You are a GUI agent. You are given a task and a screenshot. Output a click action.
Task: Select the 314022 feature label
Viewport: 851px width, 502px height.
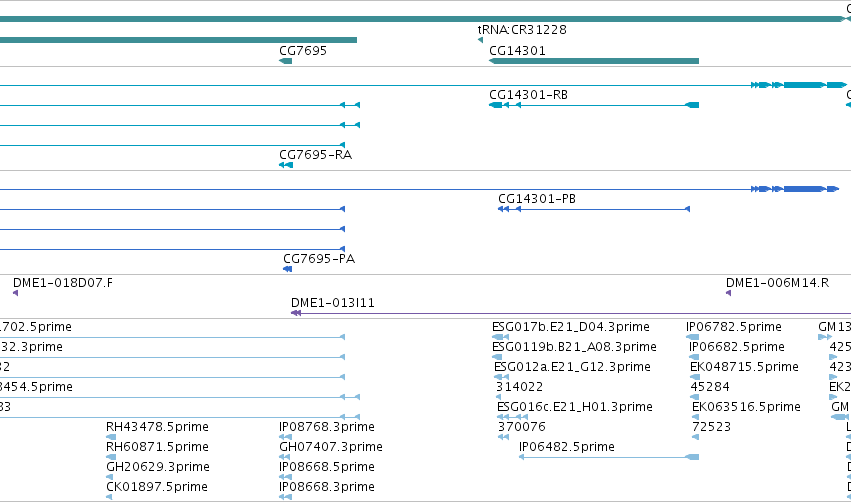(x=519, y=387)
